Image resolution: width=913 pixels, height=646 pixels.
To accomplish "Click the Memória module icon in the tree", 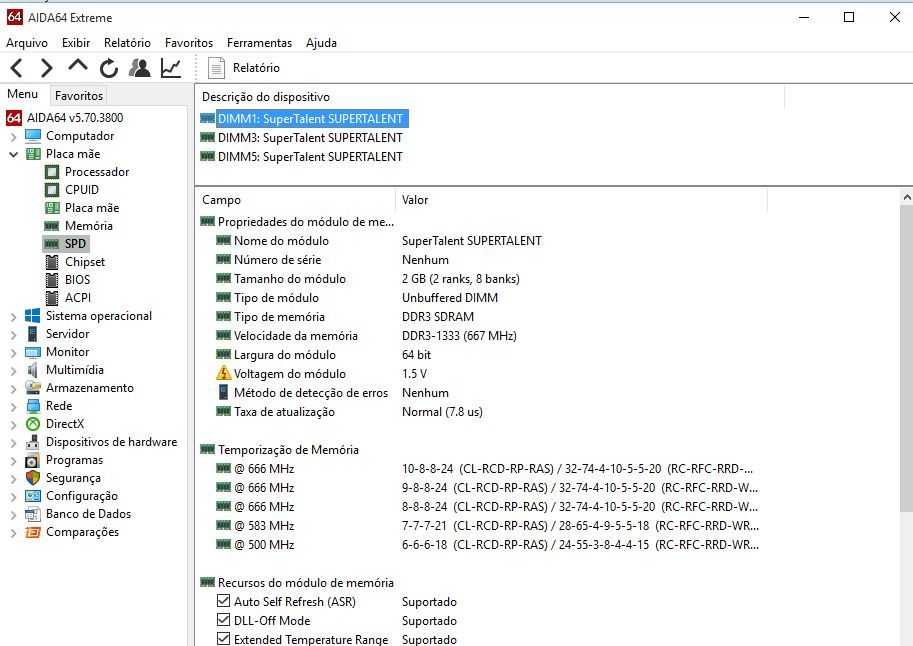I will [52, 226].
